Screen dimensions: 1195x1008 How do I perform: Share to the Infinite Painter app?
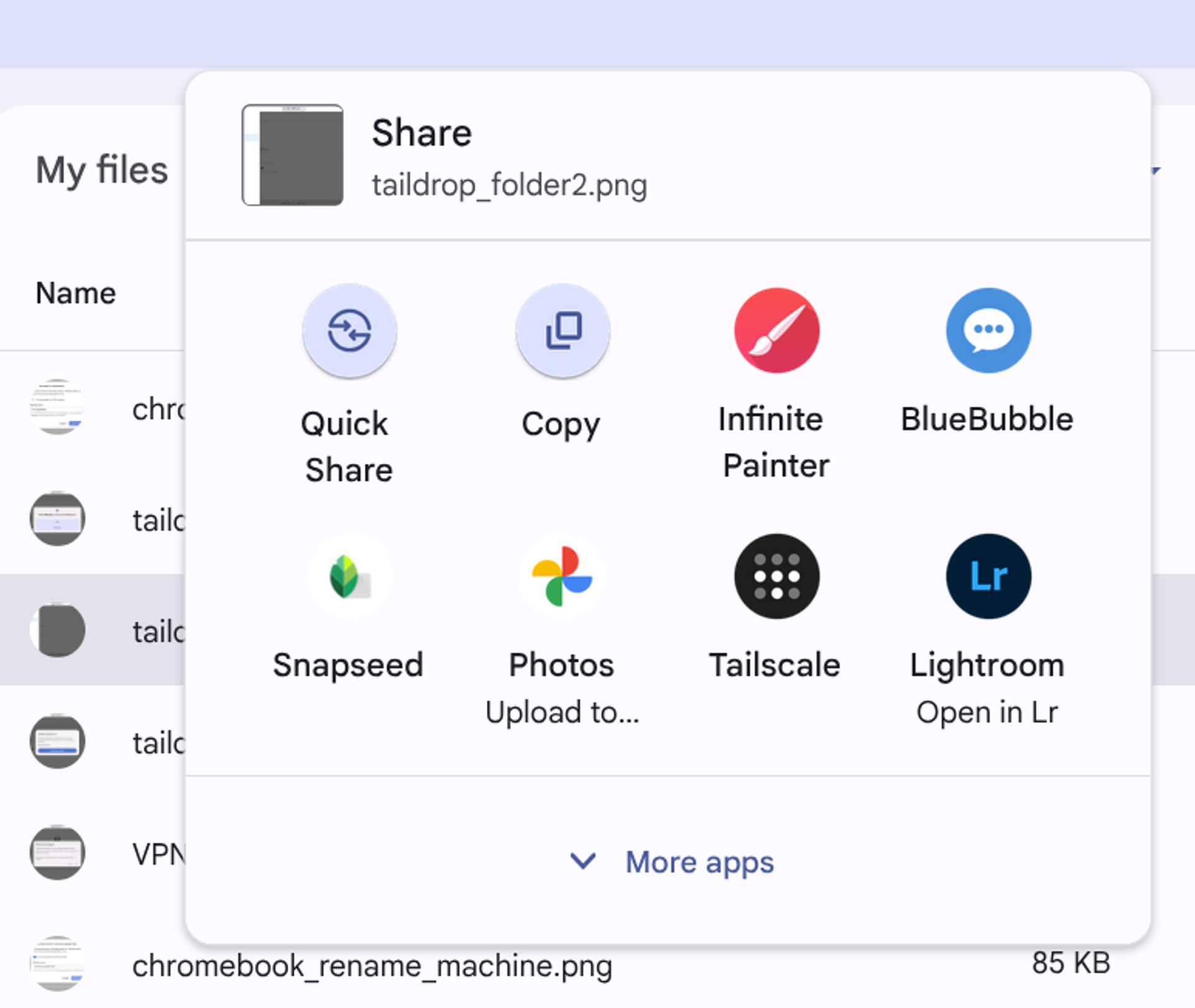tap(776, 331)
